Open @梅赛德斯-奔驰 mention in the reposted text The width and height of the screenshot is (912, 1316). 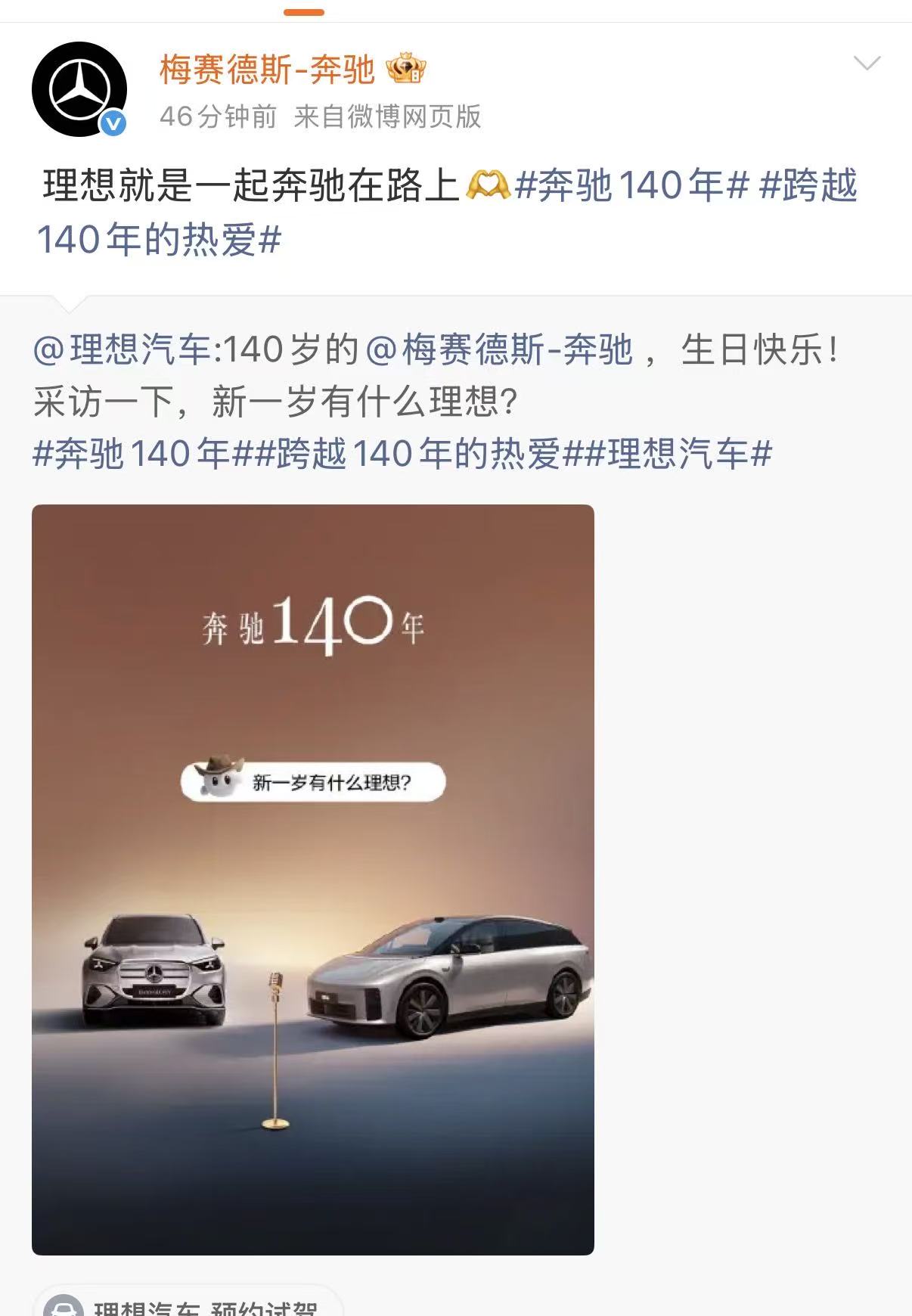499,349
